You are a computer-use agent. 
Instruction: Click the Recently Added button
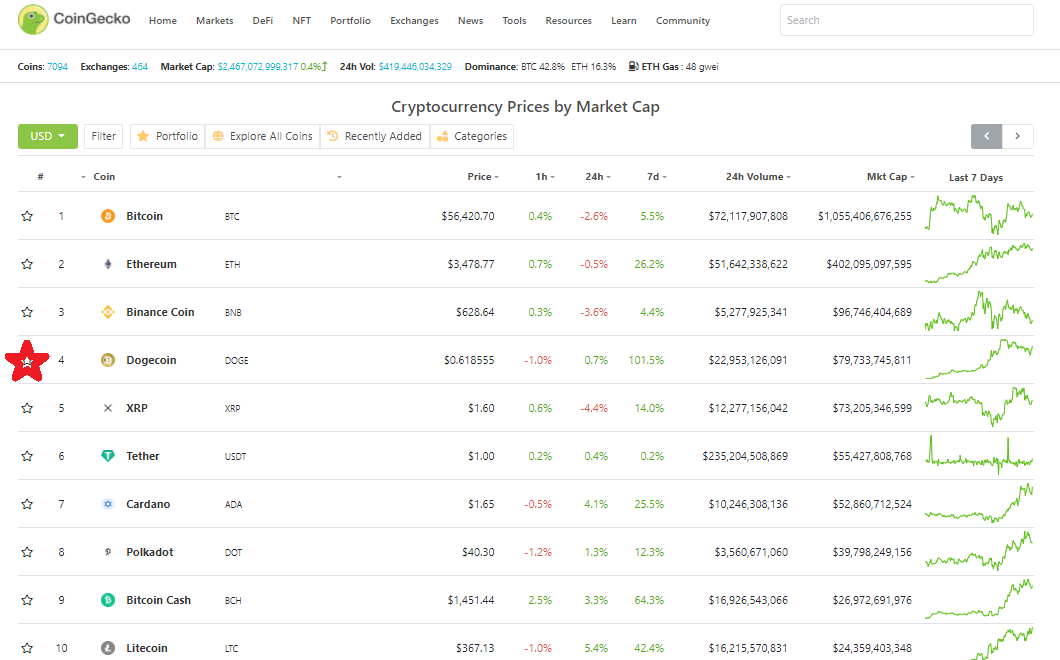click(375, 136)
